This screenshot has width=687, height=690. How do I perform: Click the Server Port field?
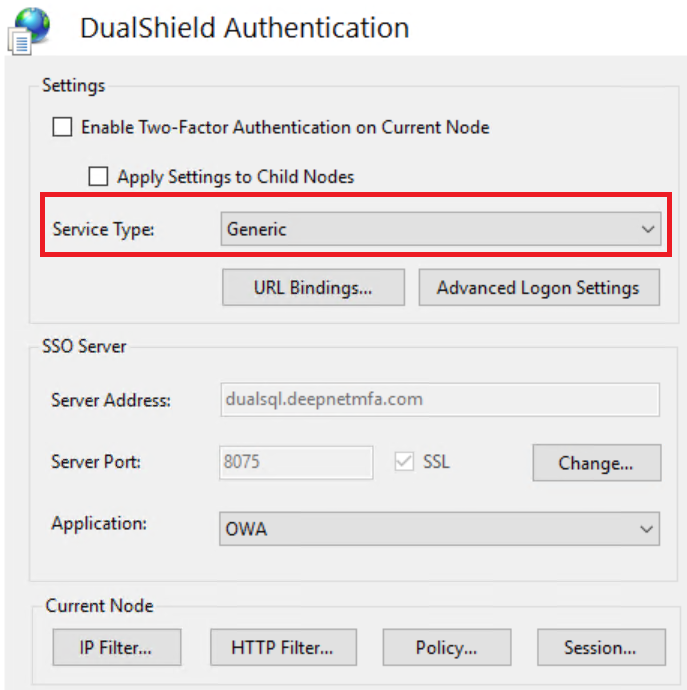point(295,462)
